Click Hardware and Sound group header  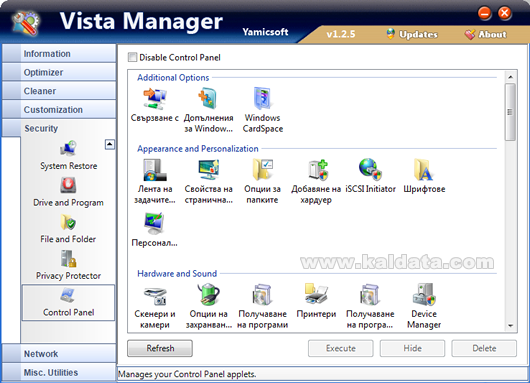tap(177, 273)
